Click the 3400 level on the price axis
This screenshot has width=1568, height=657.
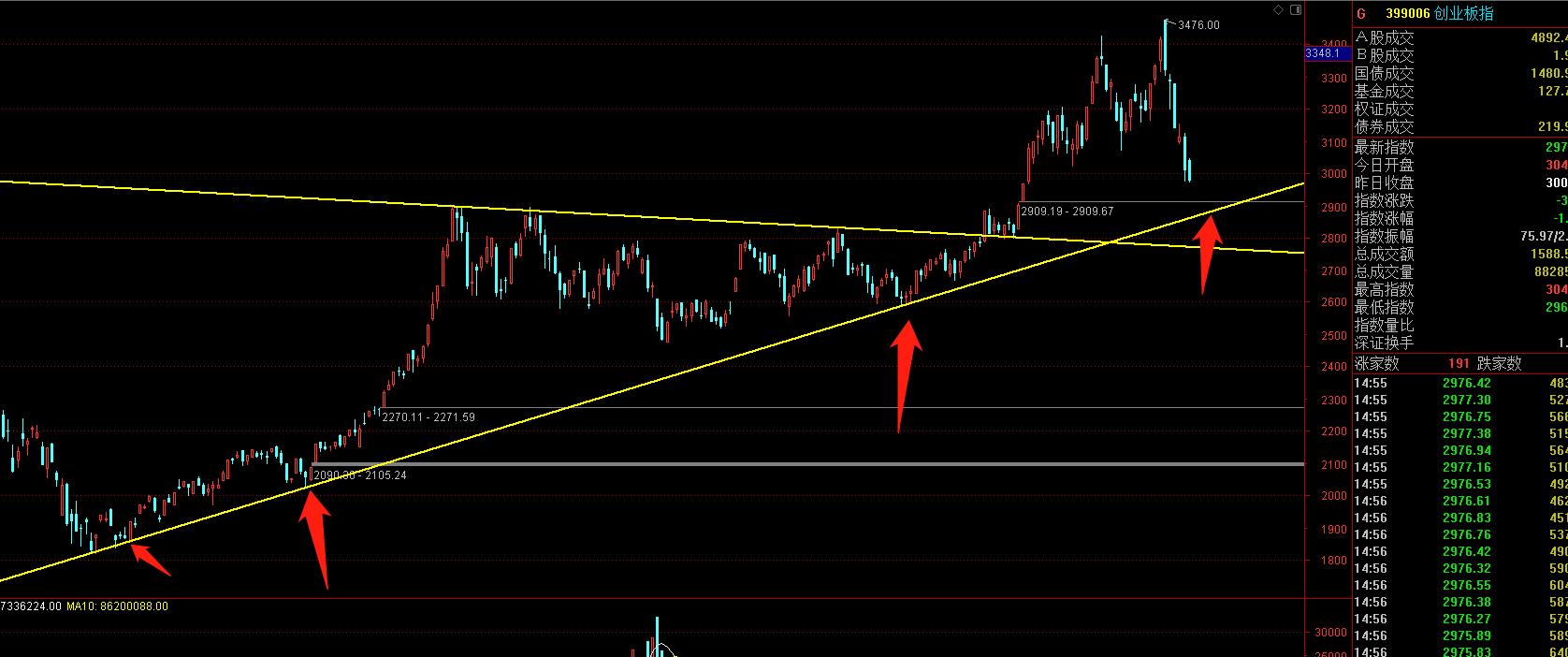click(x=1334, y=44)
